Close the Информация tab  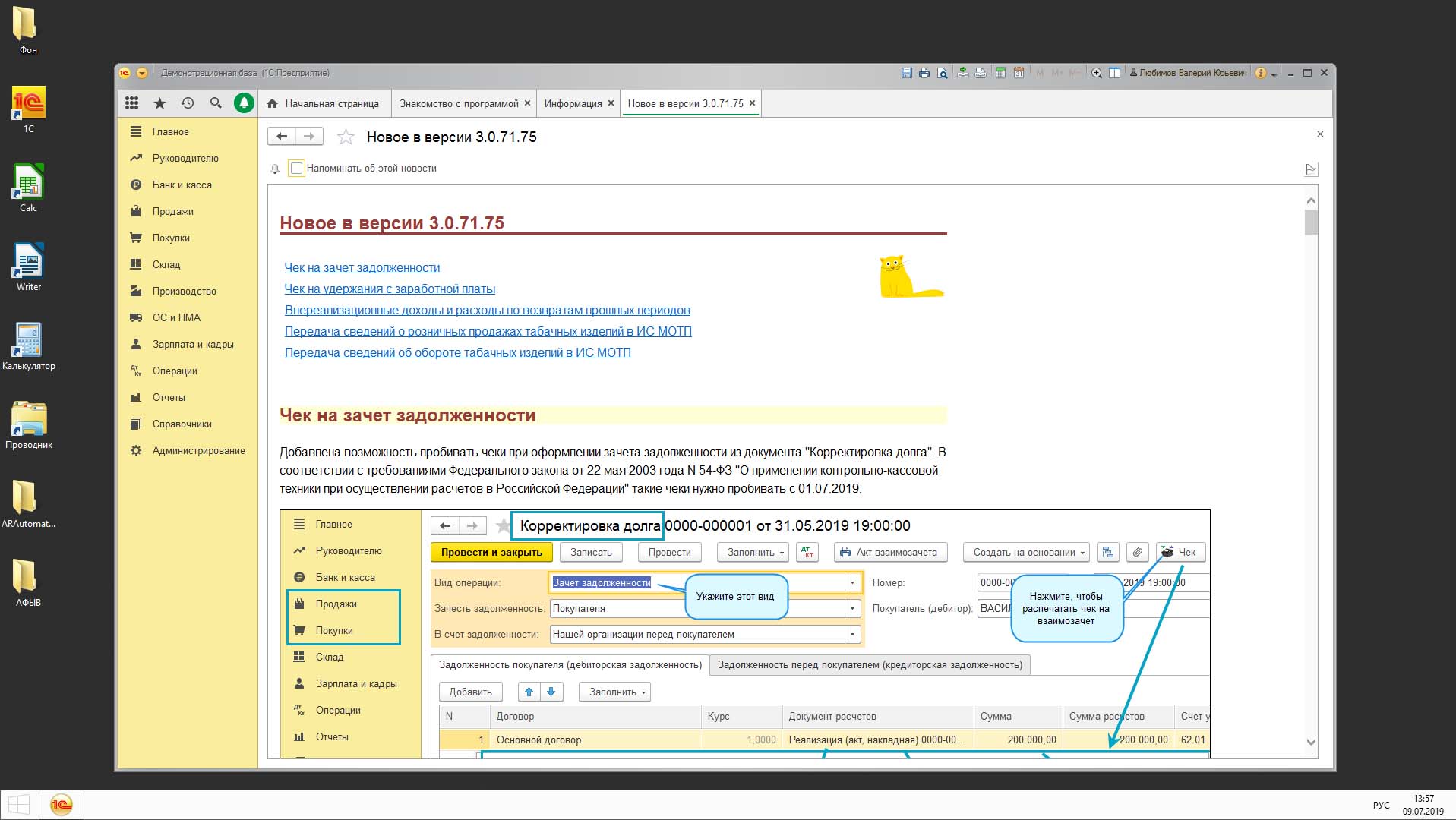(x=611, y=103)
